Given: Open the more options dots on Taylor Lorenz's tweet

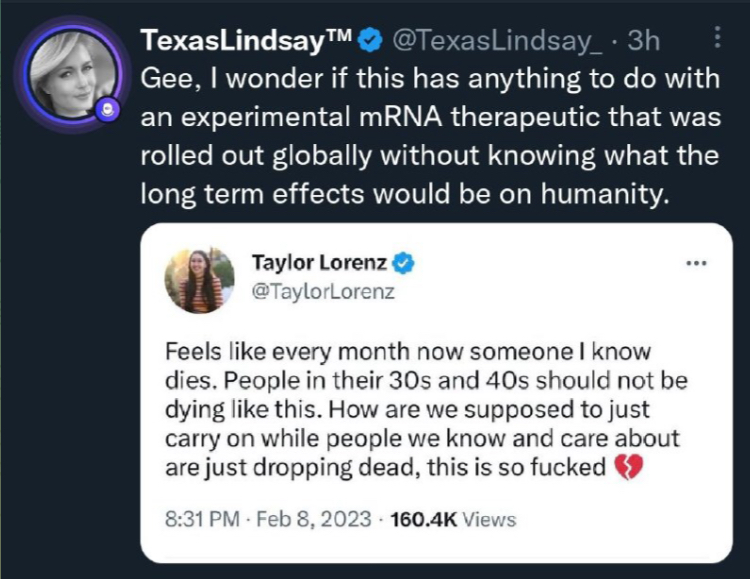Looking at the screenshot, I should pyautogui.click(x=693, y=264).
